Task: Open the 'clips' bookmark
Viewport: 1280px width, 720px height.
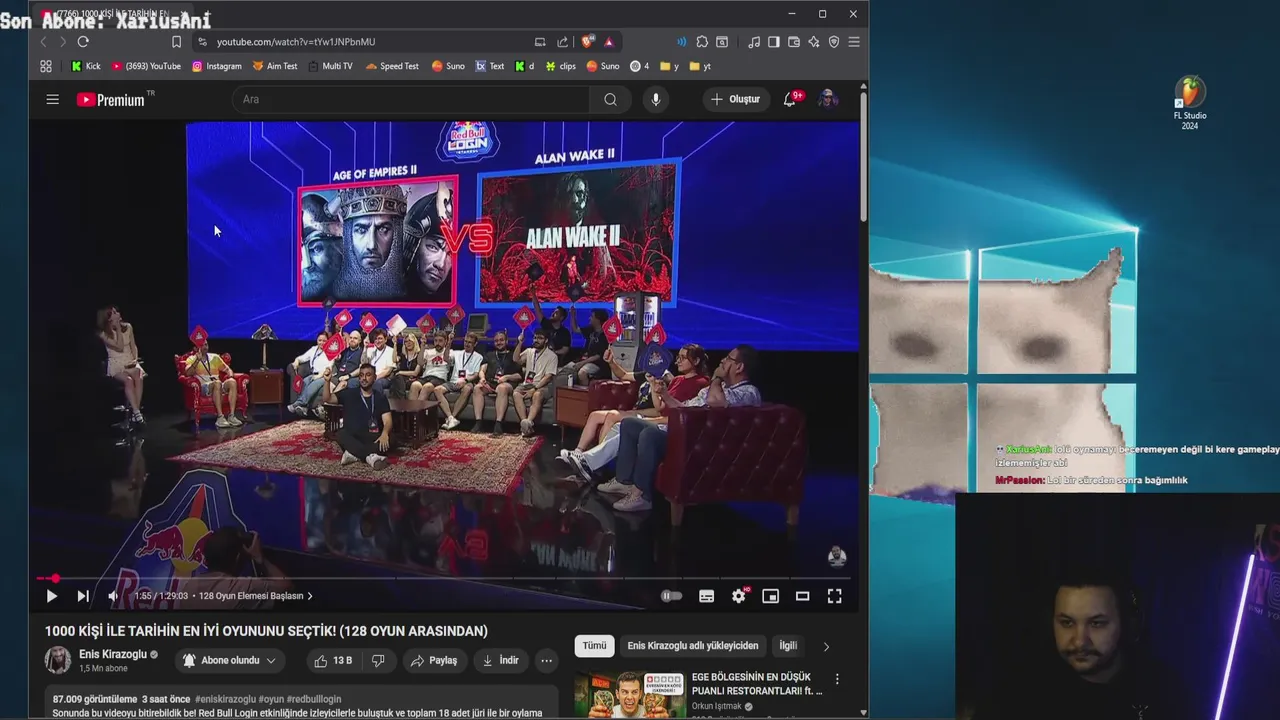Action: tap(561, 66)
